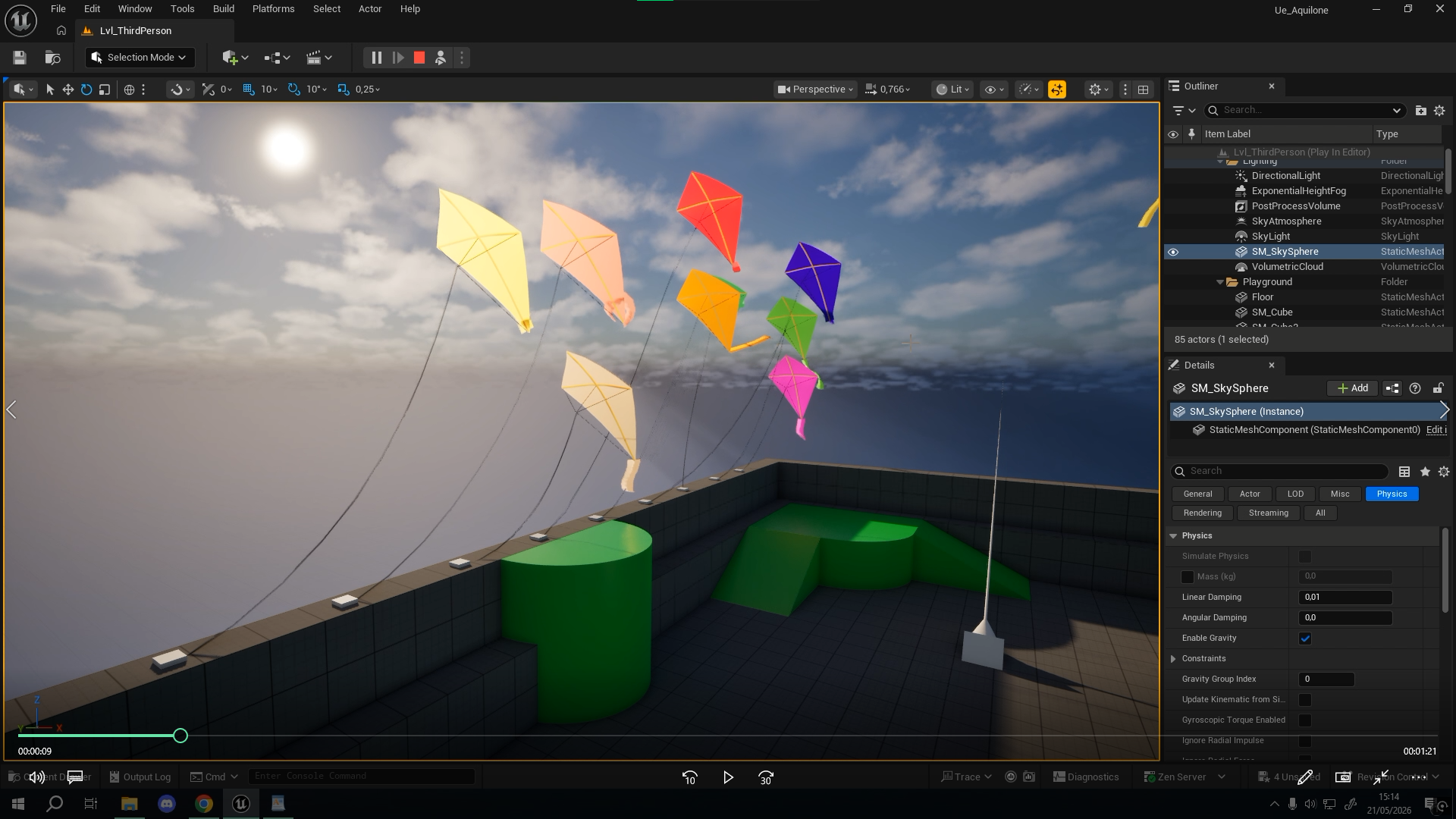Collapse the Playground folder in Outliner

1220,282
